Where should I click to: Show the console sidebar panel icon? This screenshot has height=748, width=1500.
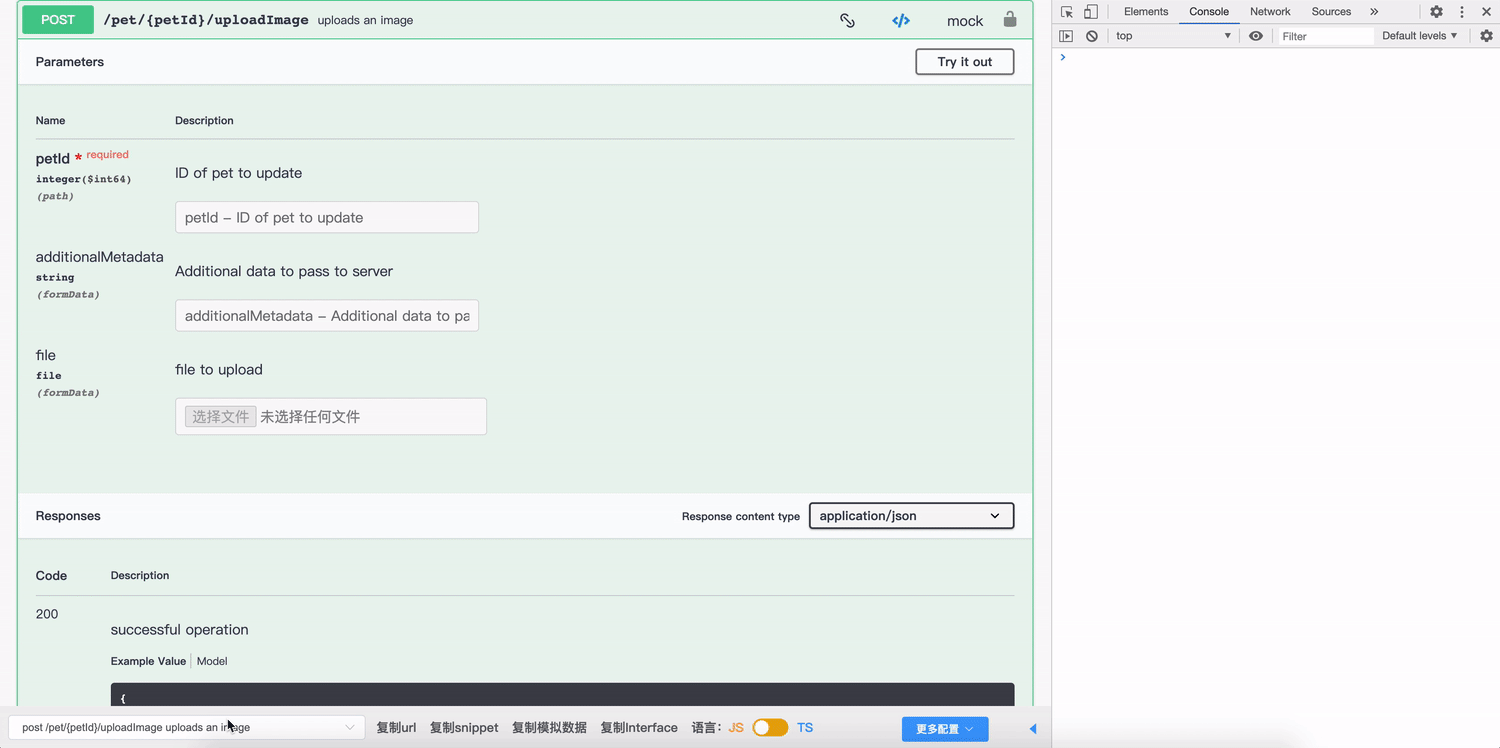[x=1066, y=36]
